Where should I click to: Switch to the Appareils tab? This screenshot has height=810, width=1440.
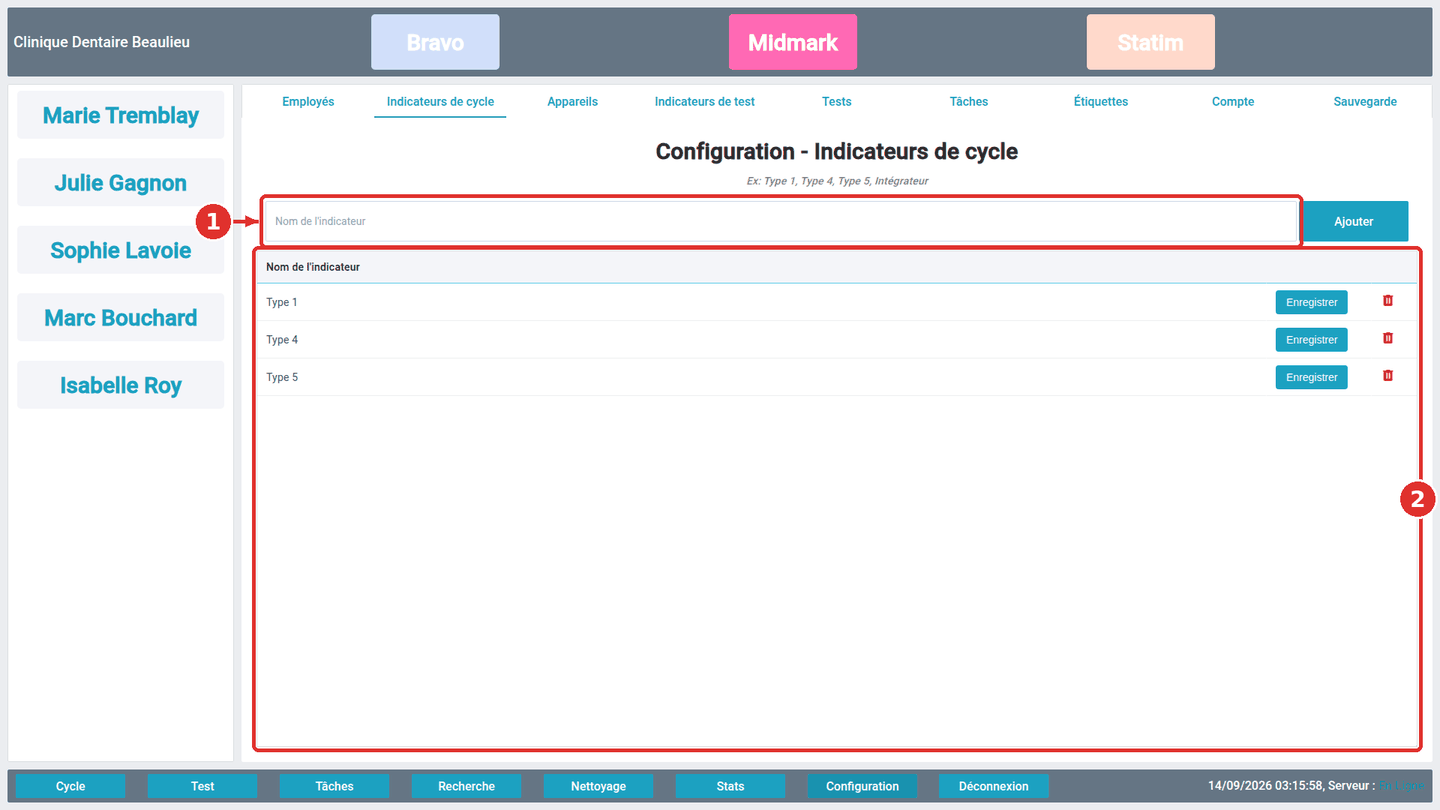(573, 102)
